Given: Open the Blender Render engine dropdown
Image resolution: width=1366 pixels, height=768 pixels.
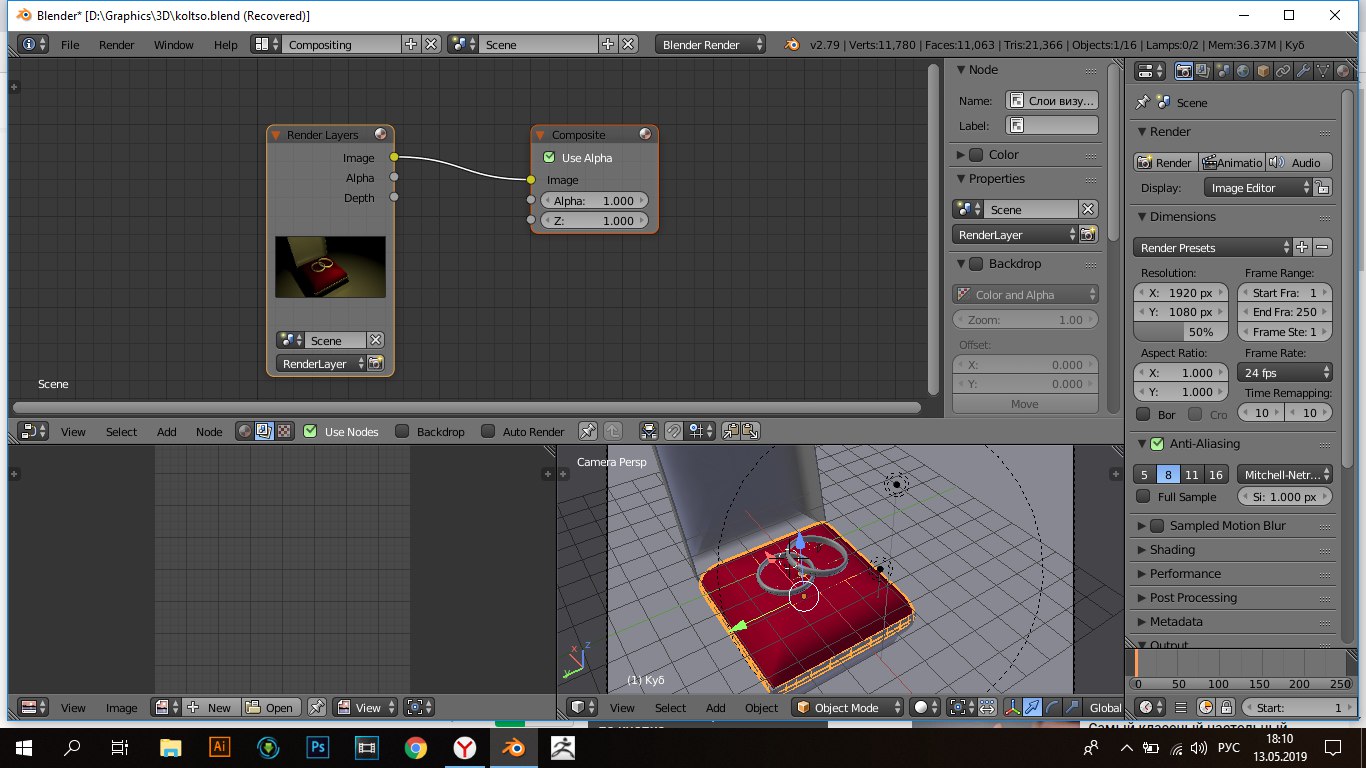Looking at the screenshot, I should (x=711, y=44).
